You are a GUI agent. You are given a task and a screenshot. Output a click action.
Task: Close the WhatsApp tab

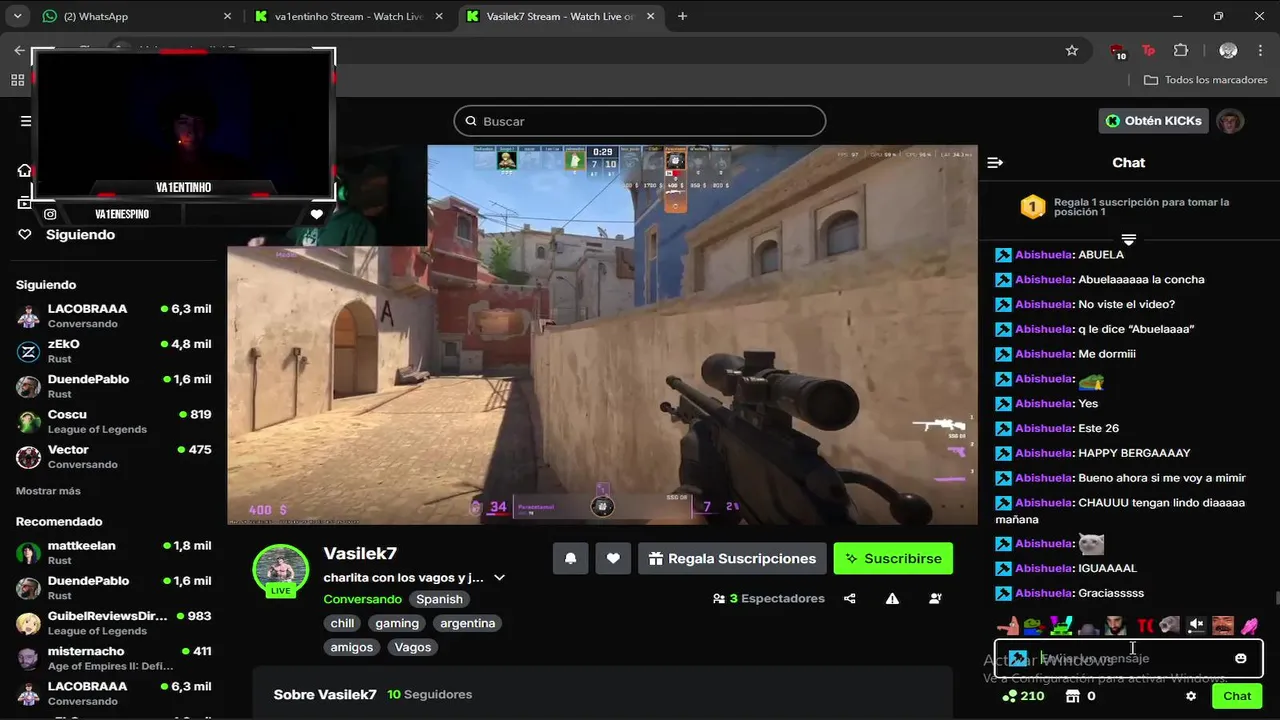227,16
